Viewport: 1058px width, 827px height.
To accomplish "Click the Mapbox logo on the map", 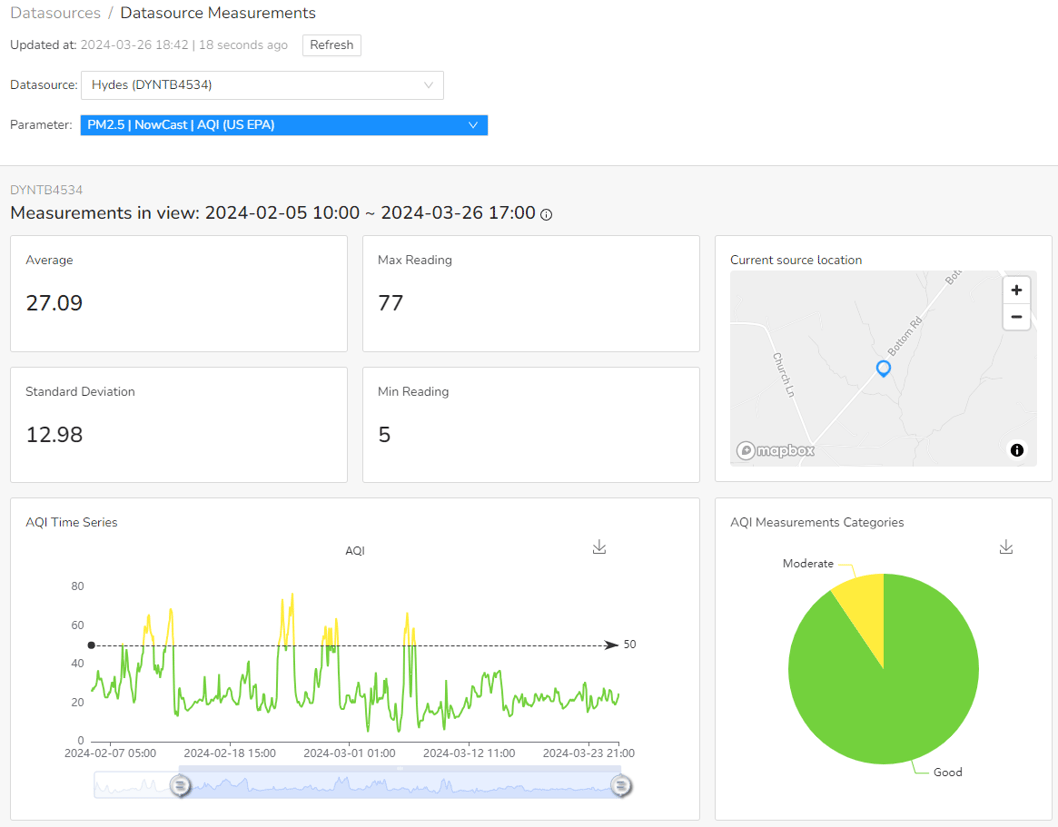I will click(x=774, y=450).
